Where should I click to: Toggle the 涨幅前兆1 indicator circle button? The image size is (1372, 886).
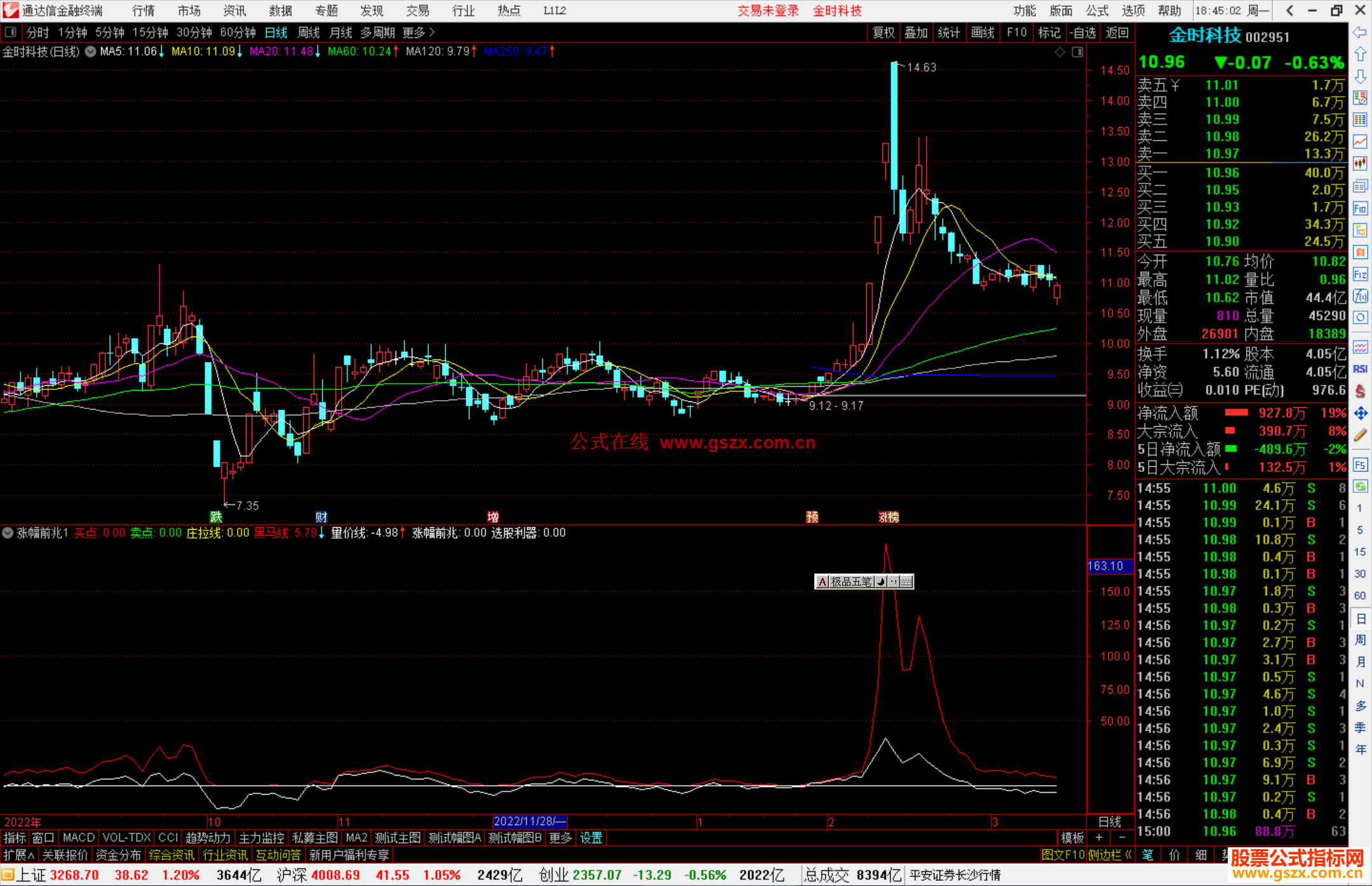tap(8, 533)
